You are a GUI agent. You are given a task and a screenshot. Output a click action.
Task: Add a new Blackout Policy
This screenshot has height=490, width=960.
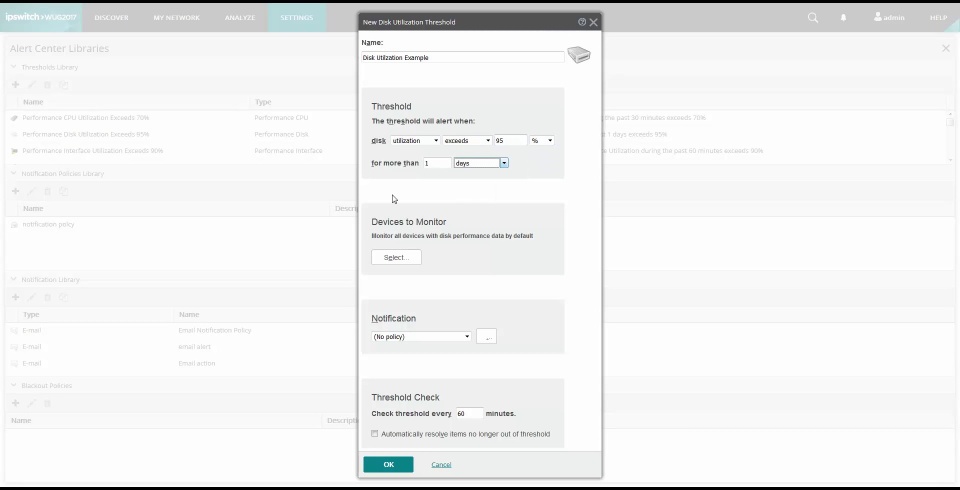15,403
